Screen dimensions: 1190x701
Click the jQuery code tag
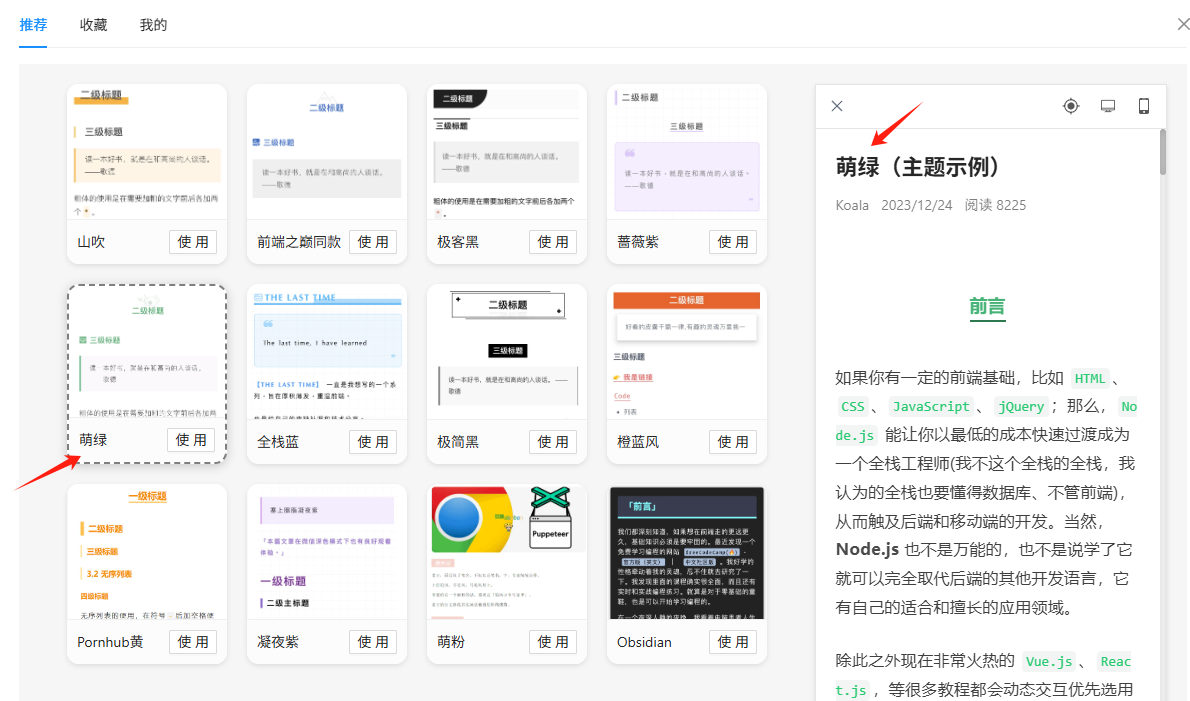point(1021,407)
